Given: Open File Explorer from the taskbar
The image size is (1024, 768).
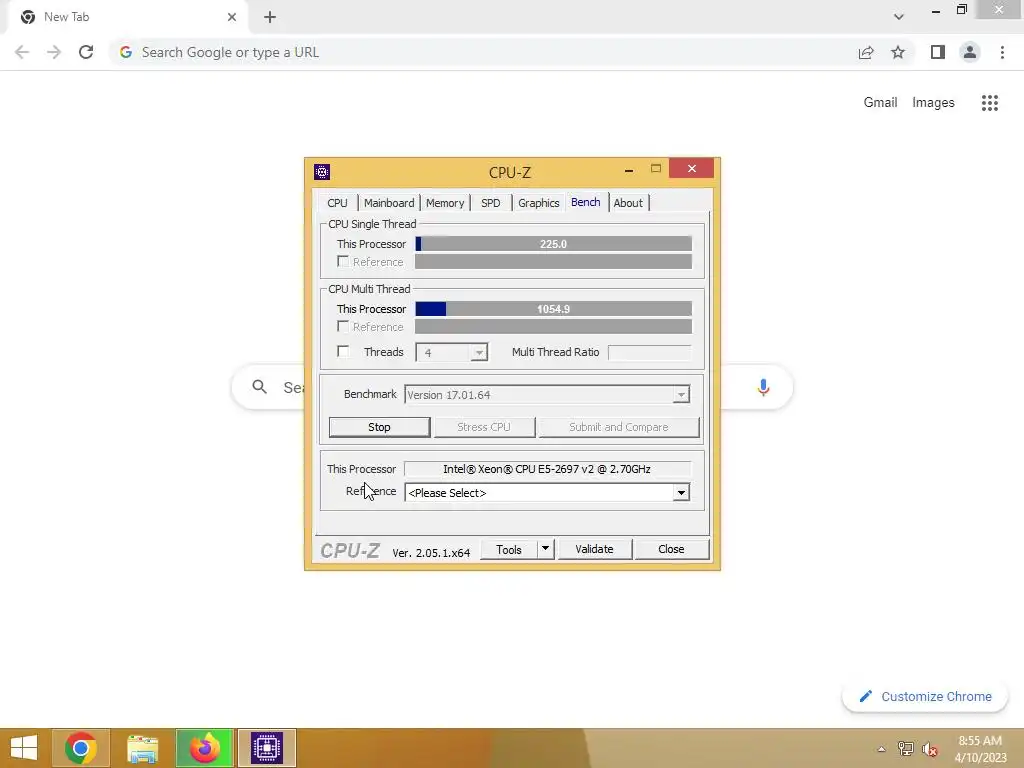Looking at the screenshot, I should coord(142,748).
